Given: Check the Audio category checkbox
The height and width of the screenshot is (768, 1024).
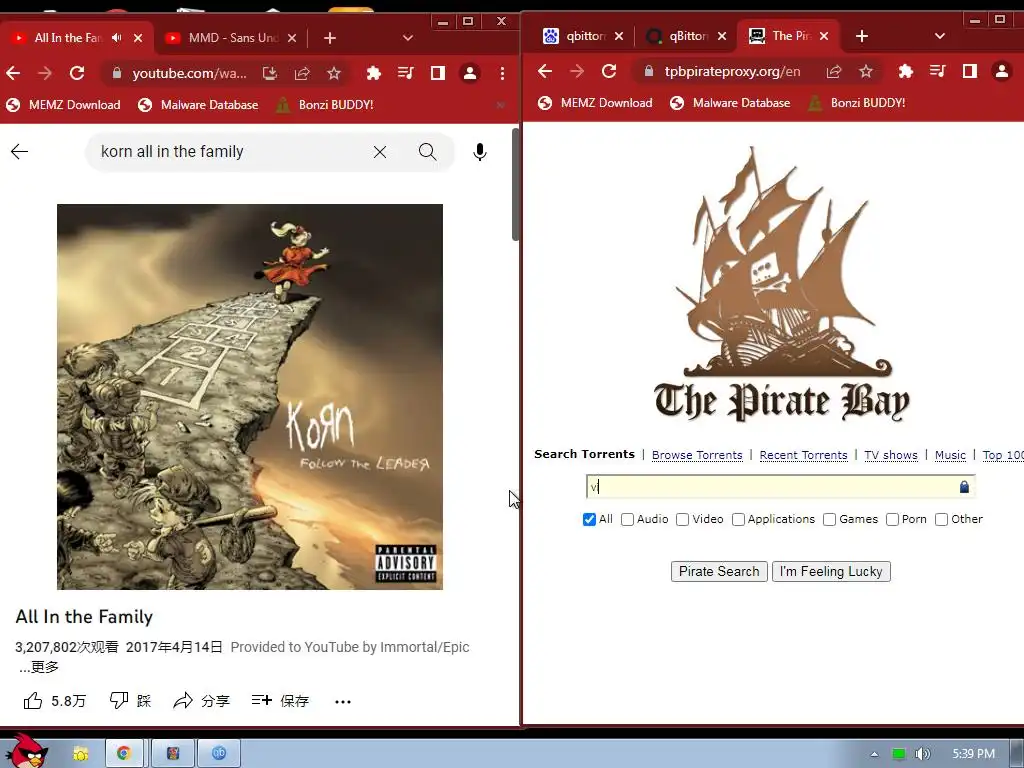Looking at the screenshot, I should tap(628, 519).
